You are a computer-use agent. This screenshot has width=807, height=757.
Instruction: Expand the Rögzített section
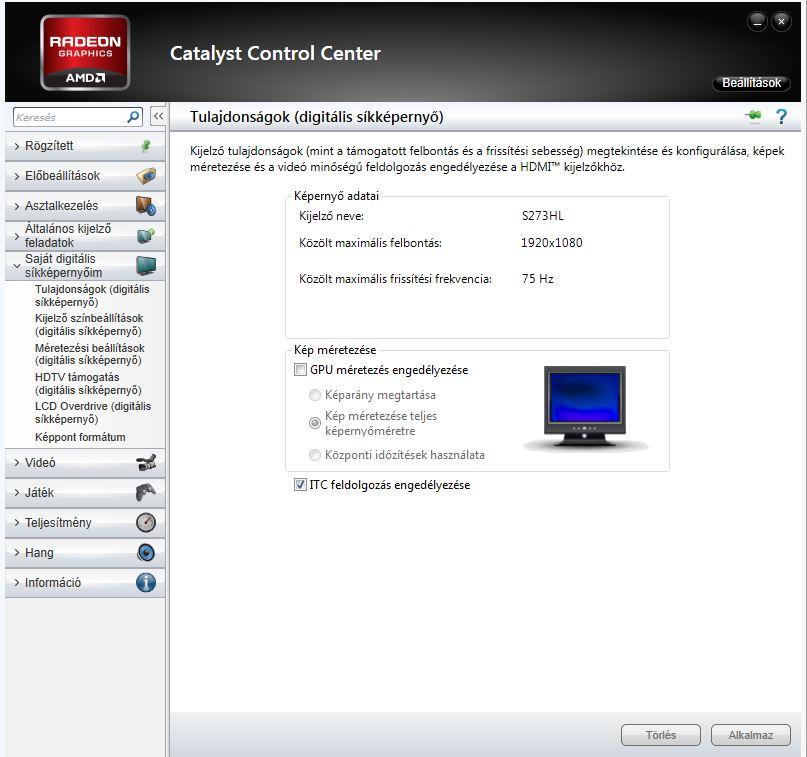pyautogui.click(x=85, y=146)
